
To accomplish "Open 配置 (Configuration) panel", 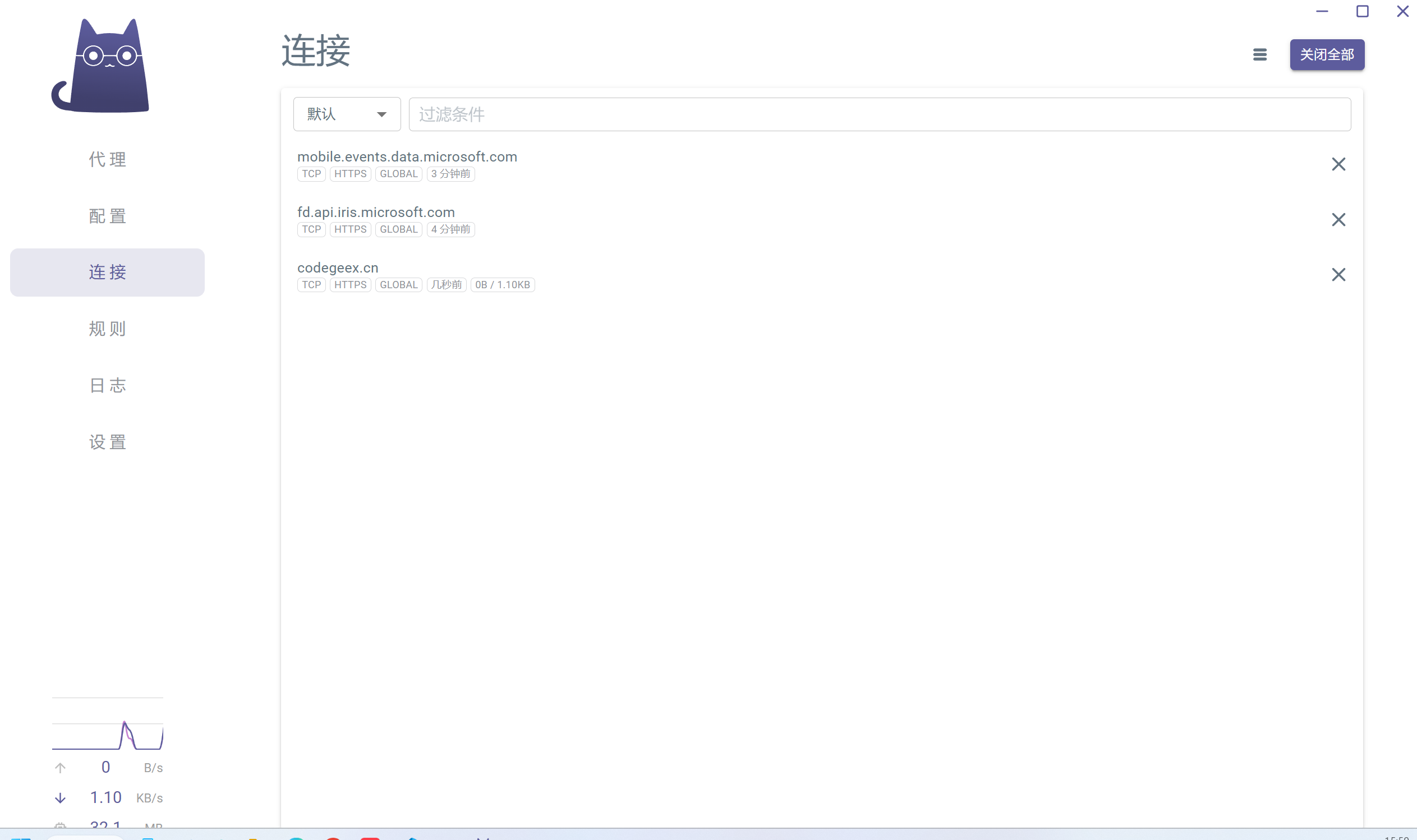I will point(107,214).
